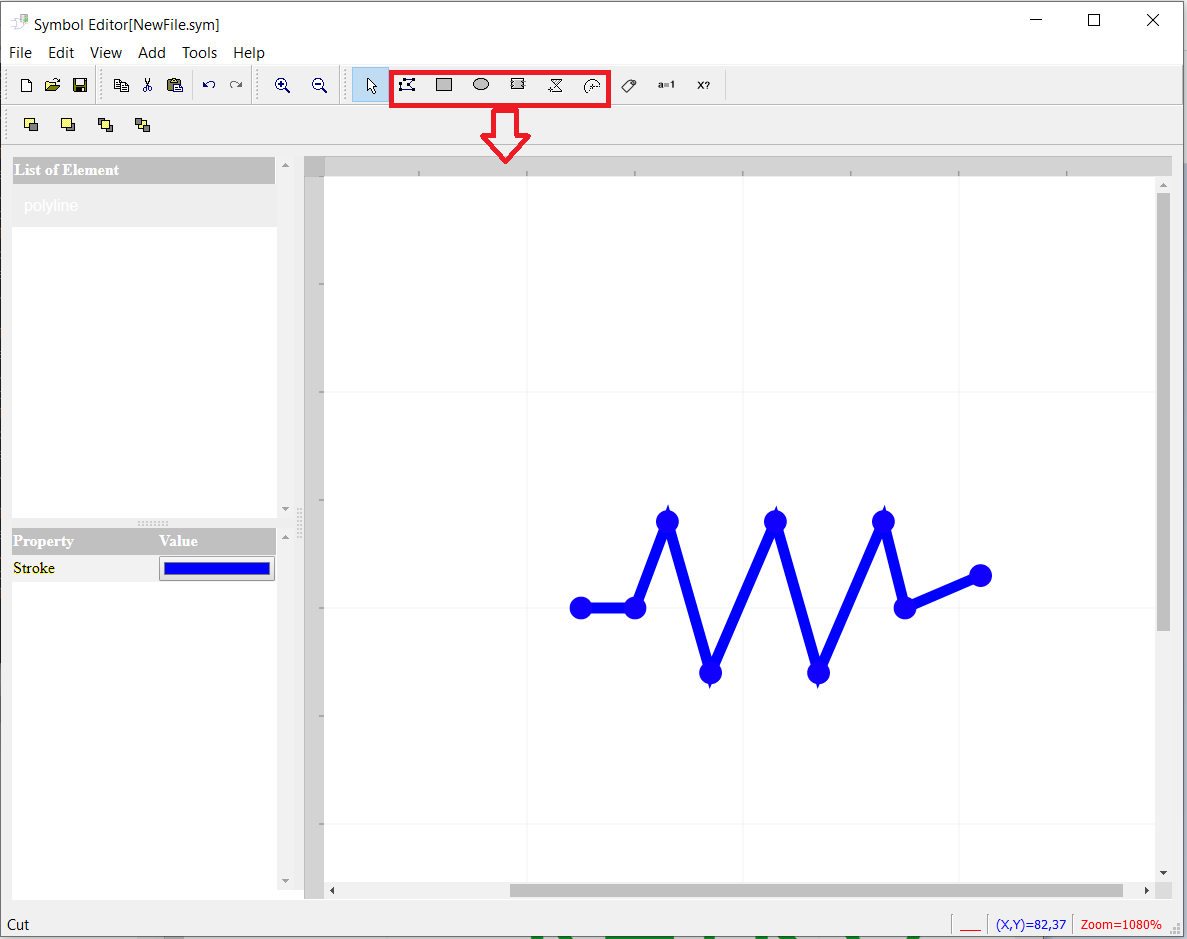1187x939 pixels.
Task: Copy the selected element
Action: coord(121,86)
